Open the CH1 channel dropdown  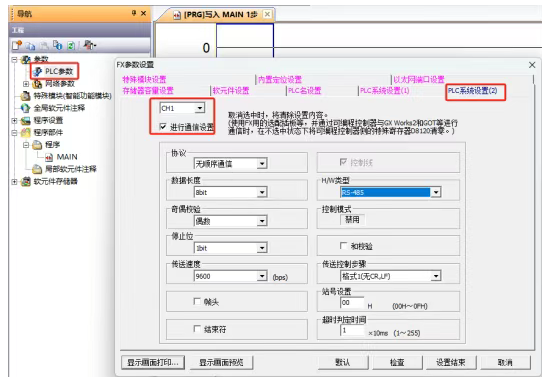click(x=200, y=108)
